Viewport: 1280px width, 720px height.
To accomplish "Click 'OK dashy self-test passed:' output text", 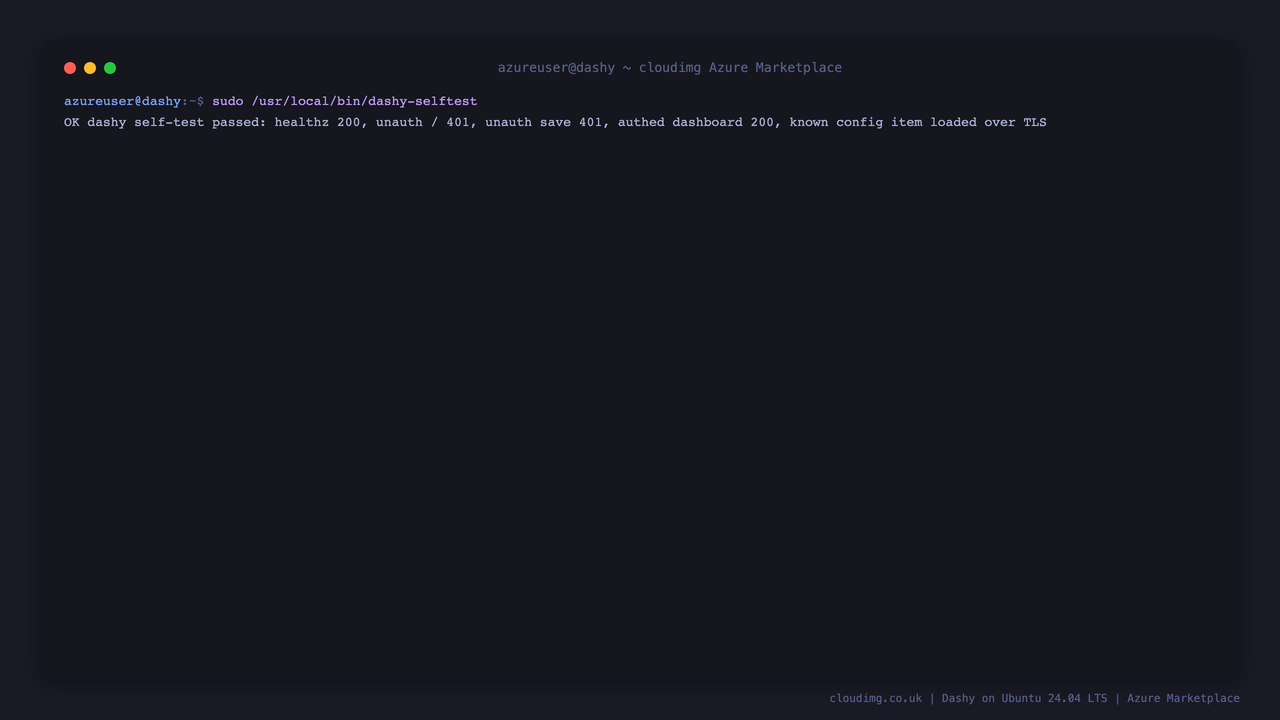I will tap(165, 122).
